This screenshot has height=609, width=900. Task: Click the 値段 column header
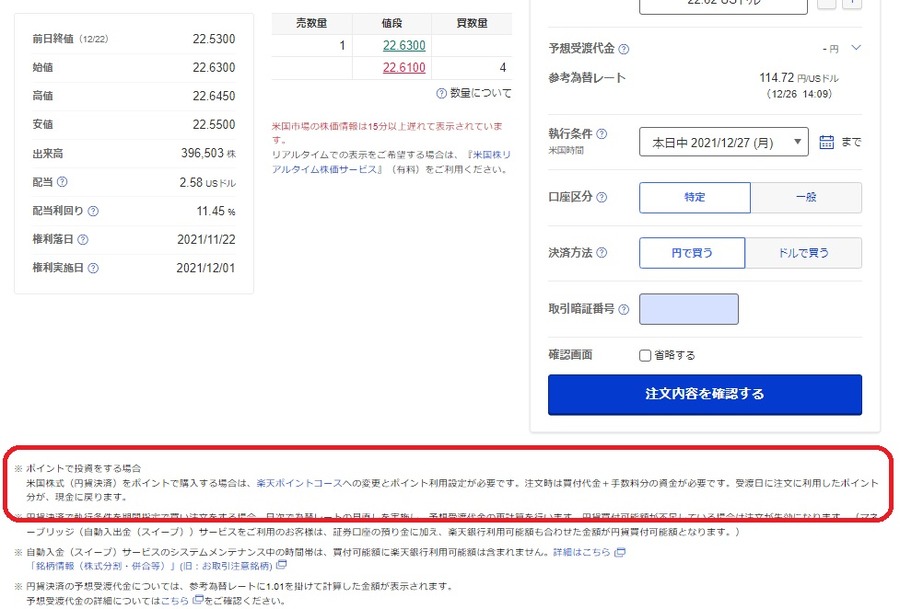pyautogui.click(x=392, y=23)
